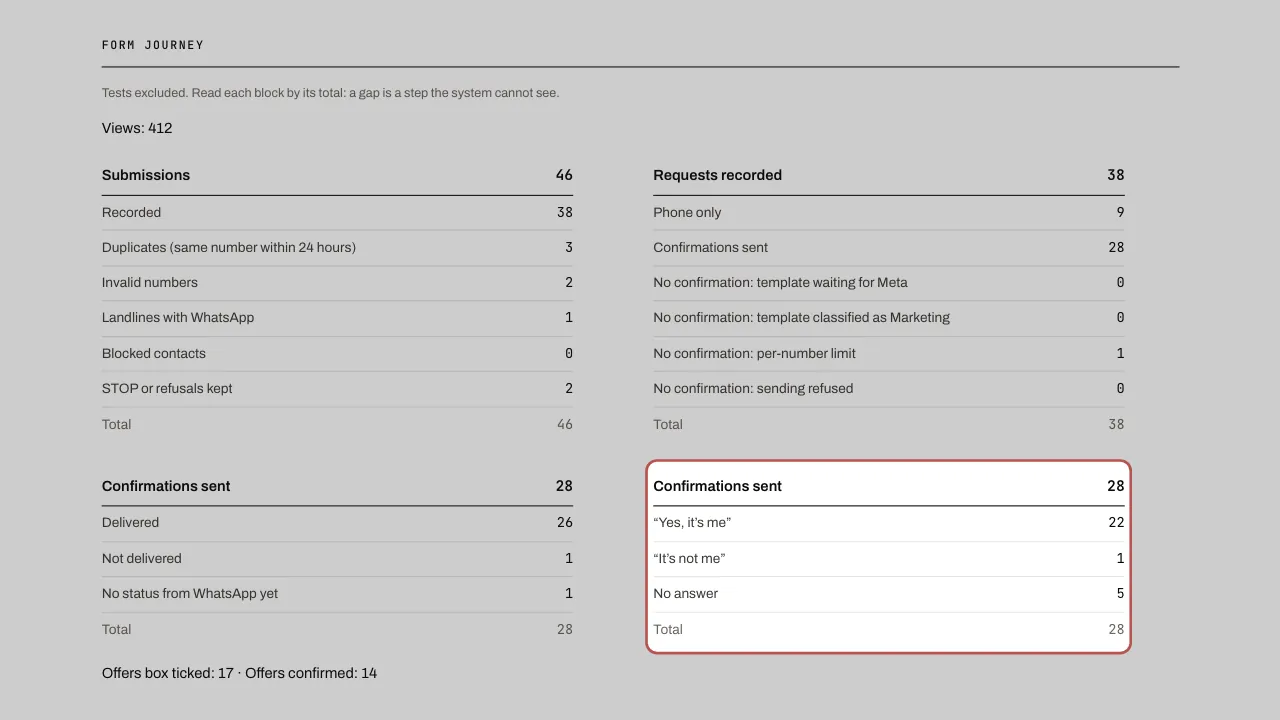Click the Total label in Requests recorded block
This screenshot has height=720, width=1280.
pyautogui.click(x=668, y=424)
